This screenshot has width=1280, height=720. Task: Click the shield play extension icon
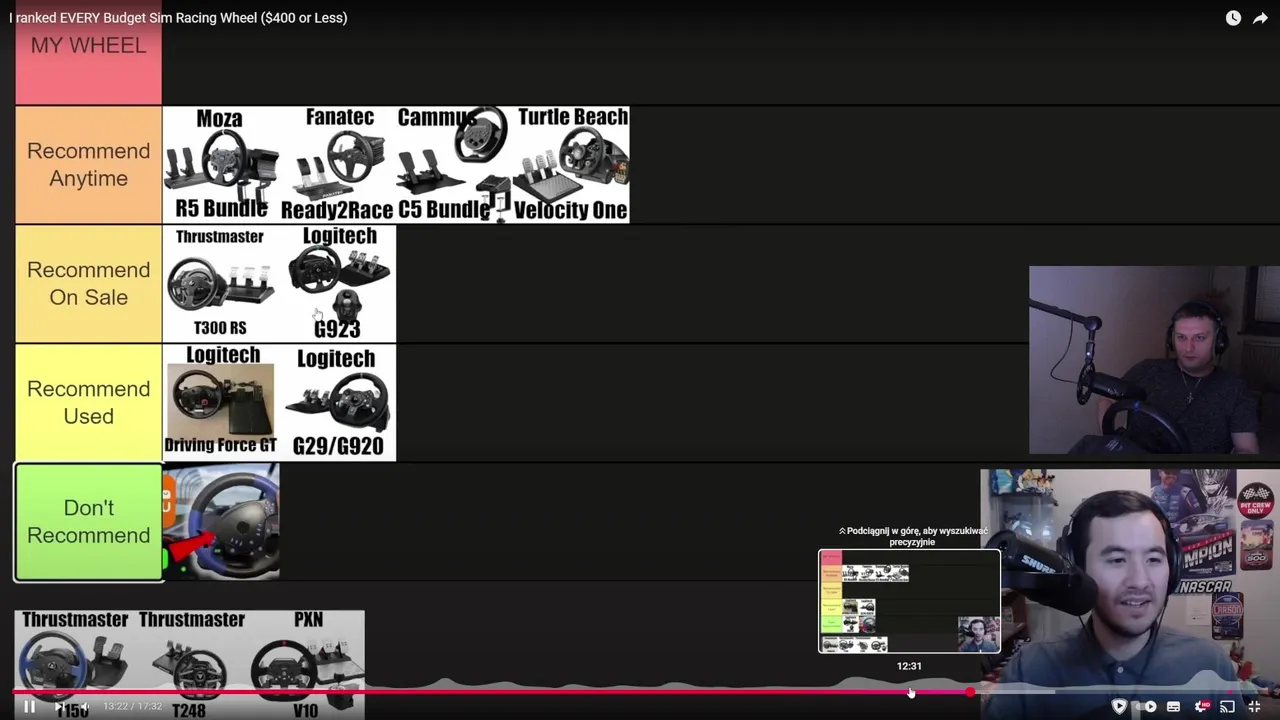click(x=1119, y=706)
